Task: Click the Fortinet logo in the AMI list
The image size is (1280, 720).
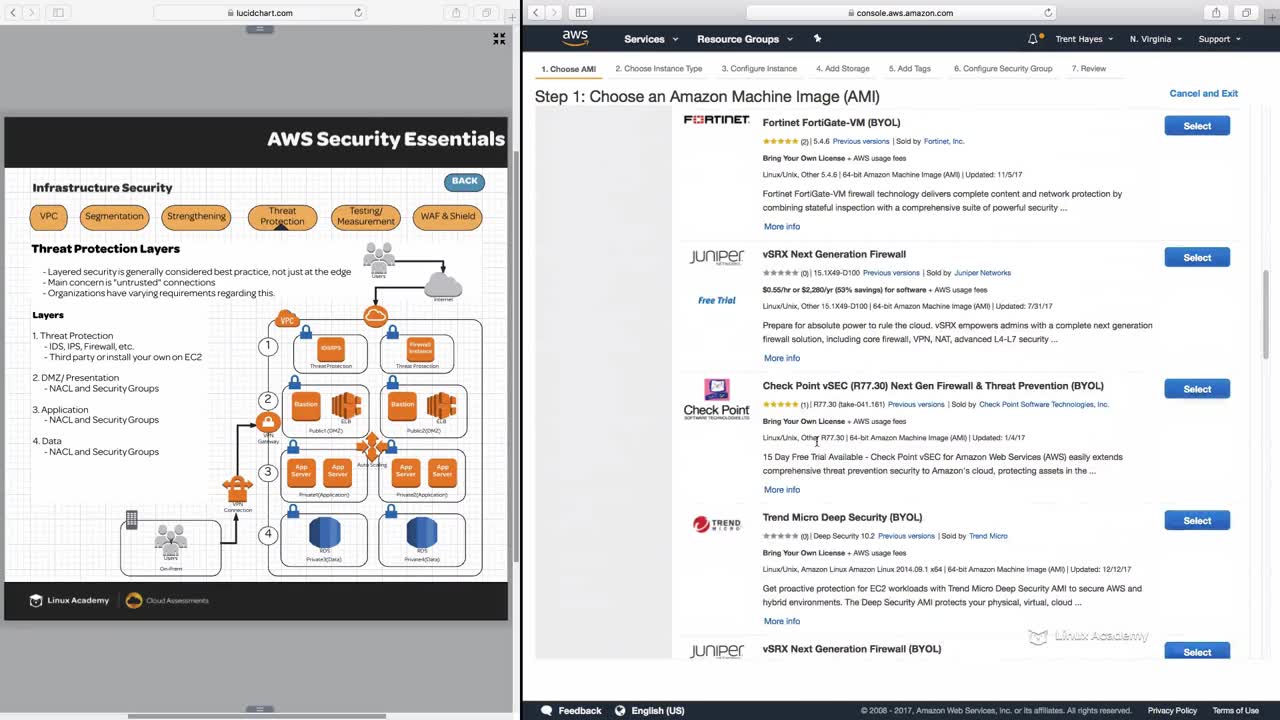Action: 716,120
